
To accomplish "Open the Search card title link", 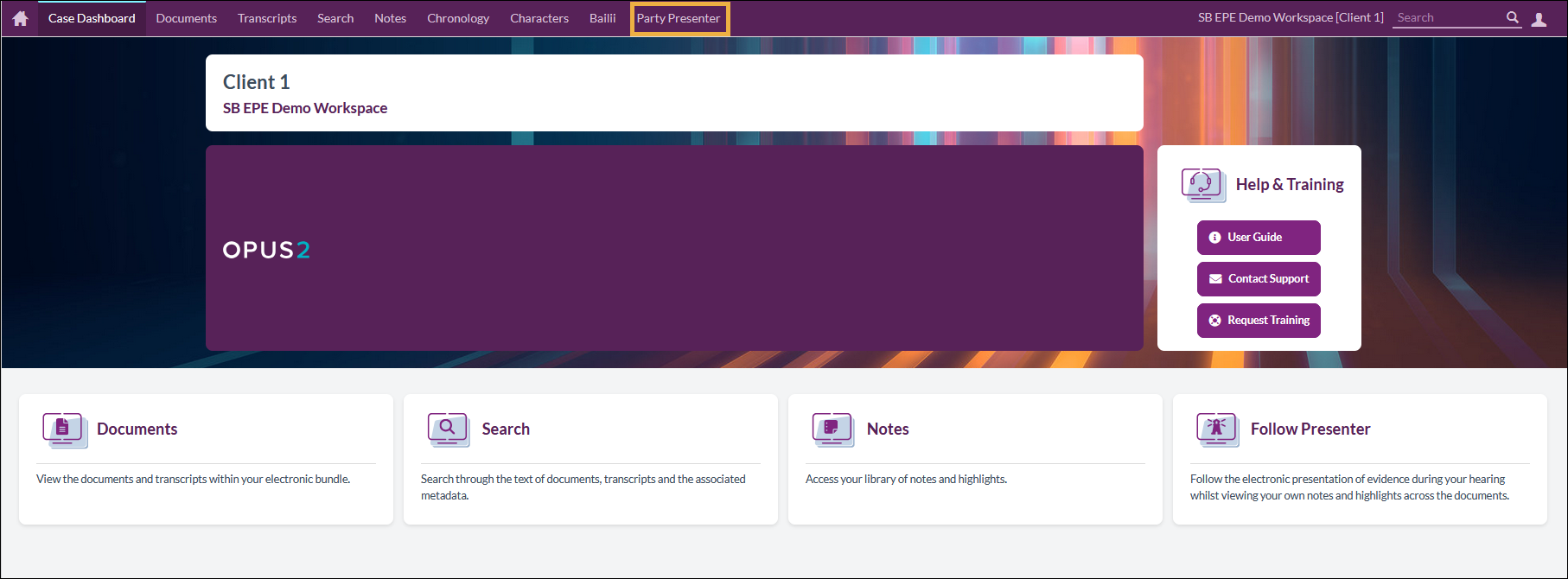I will [x=506, y=429].
